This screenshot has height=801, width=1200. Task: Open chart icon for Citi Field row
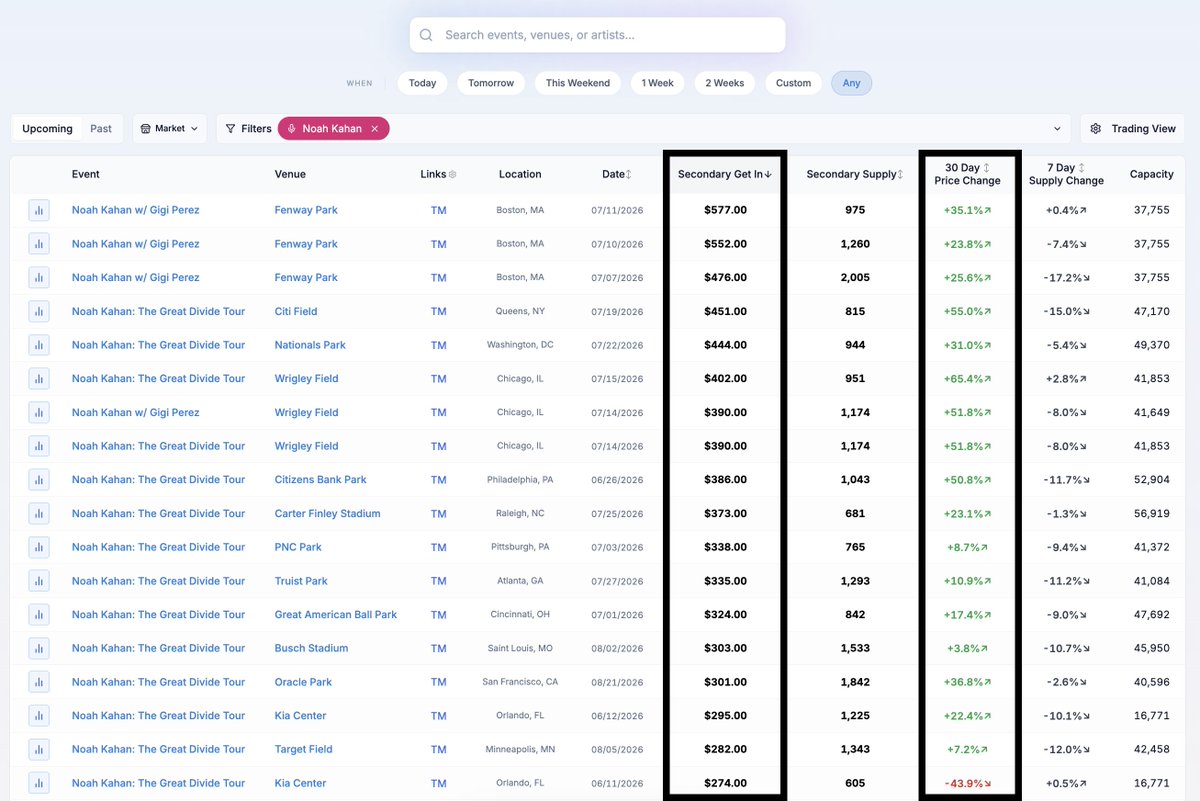click(39, 311)
